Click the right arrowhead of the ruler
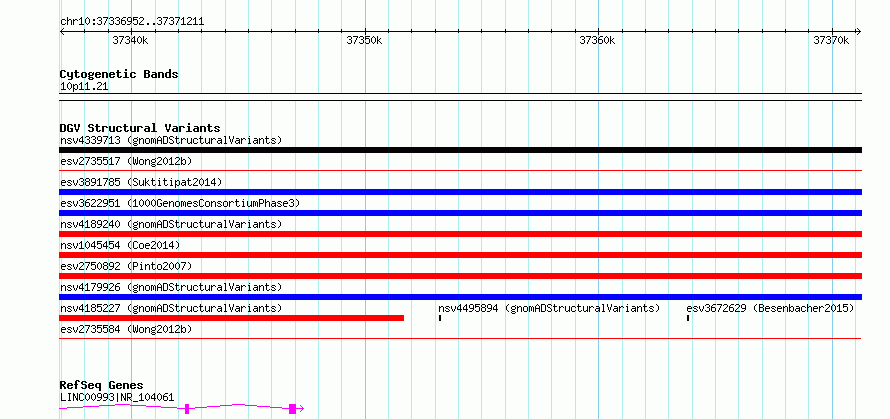This screenshot has width=890, height=419. (x=859, y=32)
